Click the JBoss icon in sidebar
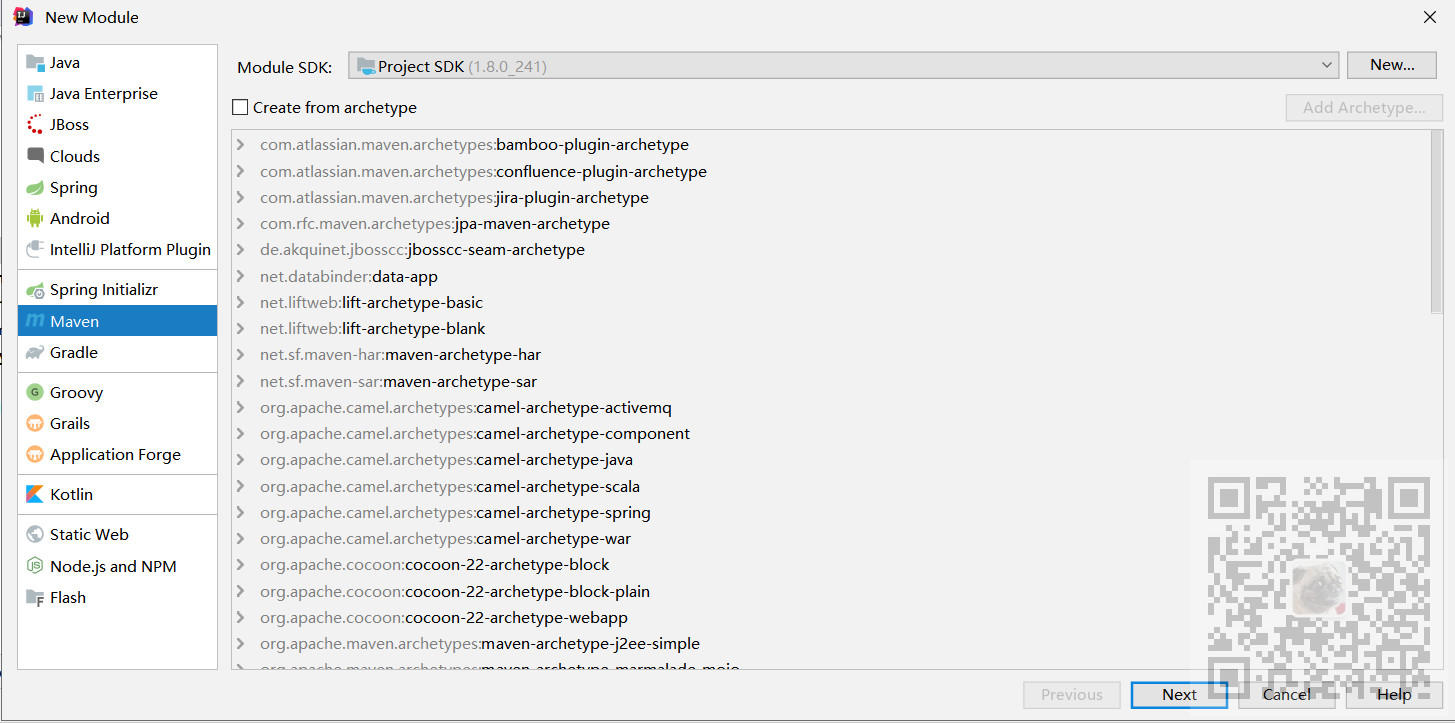Image resolution: width=1455 pixels, height=723 pixels. click(x=35, y=125)
